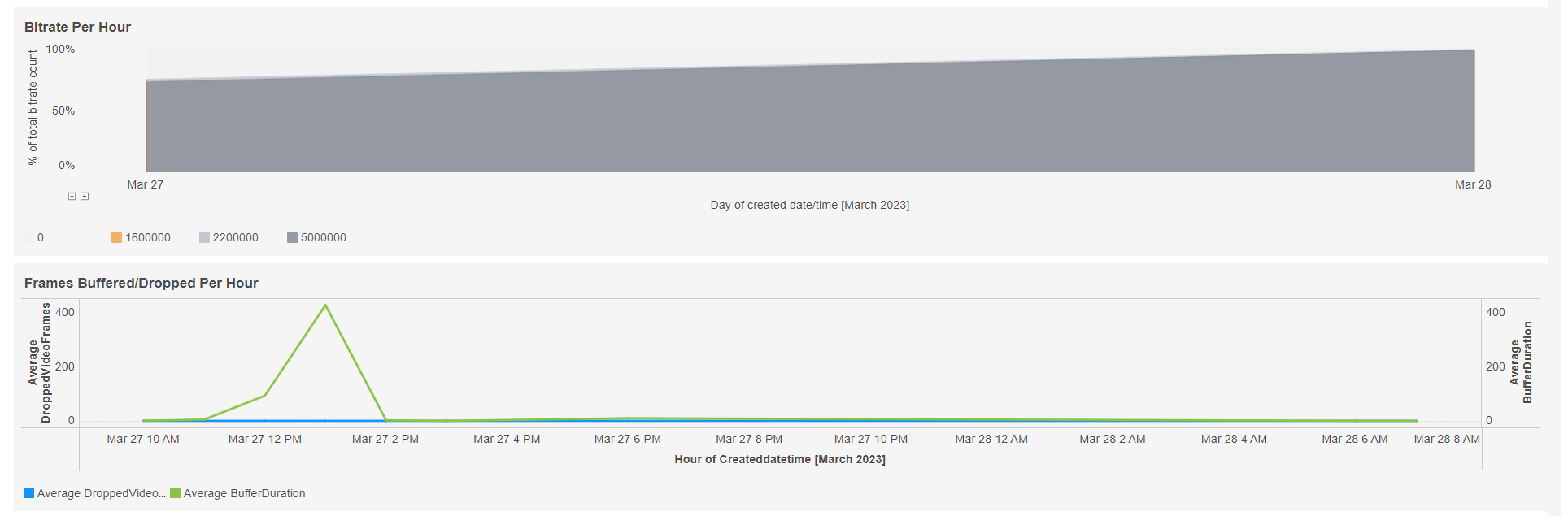Click the dark gray 5000000 area in chart
This screenshot has height=516, width=1568.
point(809,122)
